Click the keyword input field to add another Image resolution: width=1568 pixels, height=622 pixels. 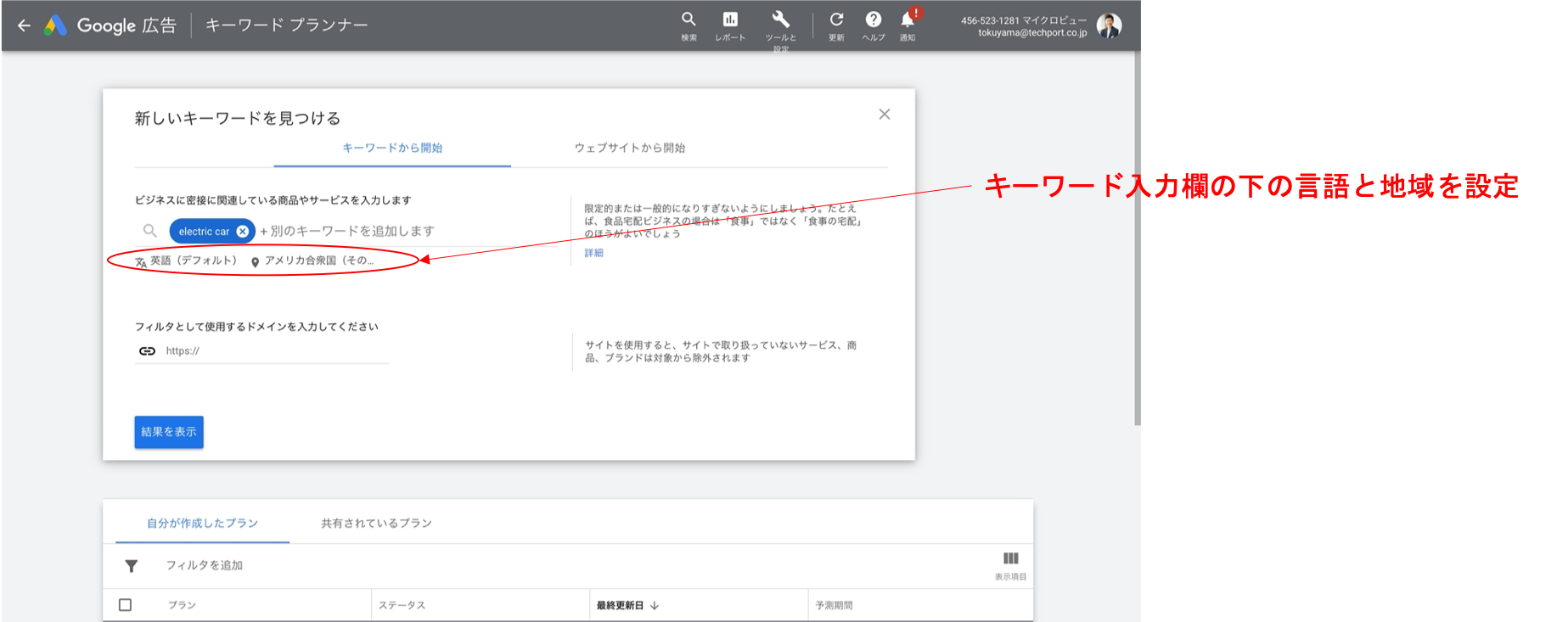pos(348,231)
